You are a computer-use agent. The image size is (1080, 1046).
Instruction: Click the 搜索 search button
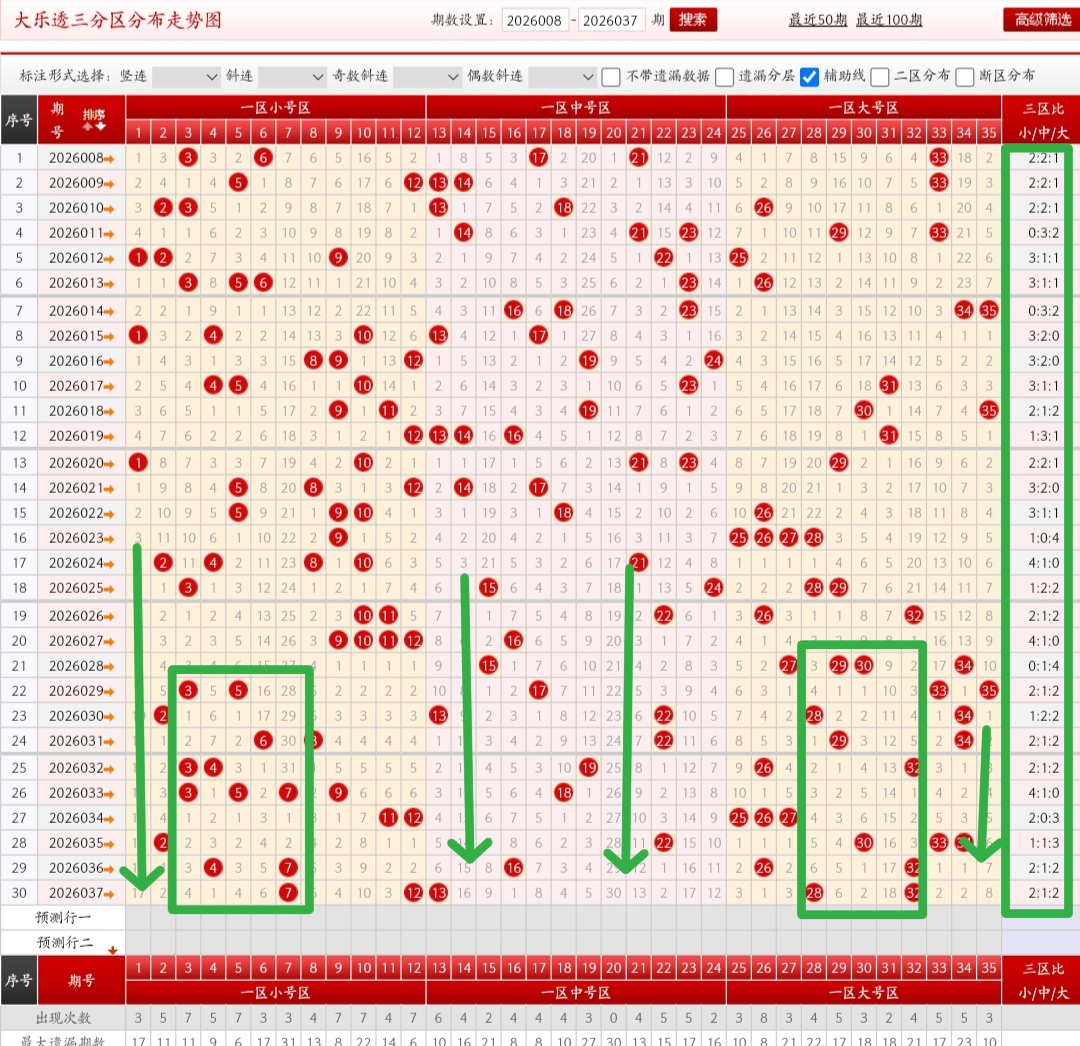693,20
